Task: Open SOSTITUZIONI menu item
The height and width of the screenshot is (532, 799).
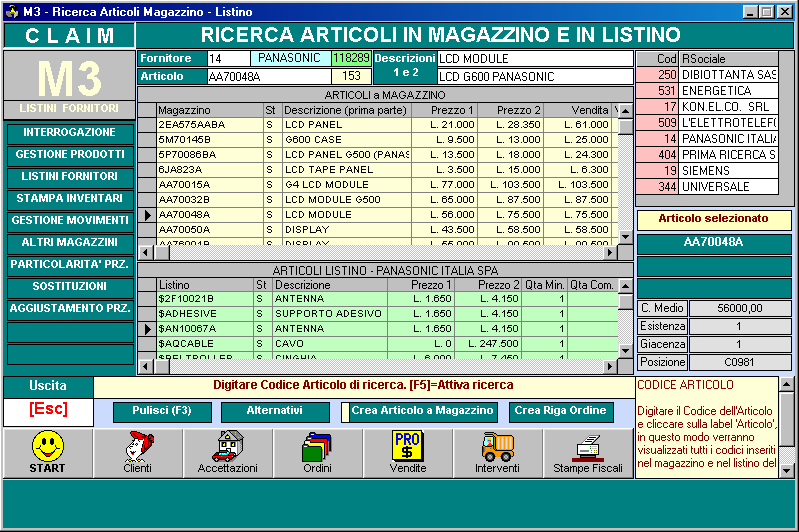Action: click(69, 286)
